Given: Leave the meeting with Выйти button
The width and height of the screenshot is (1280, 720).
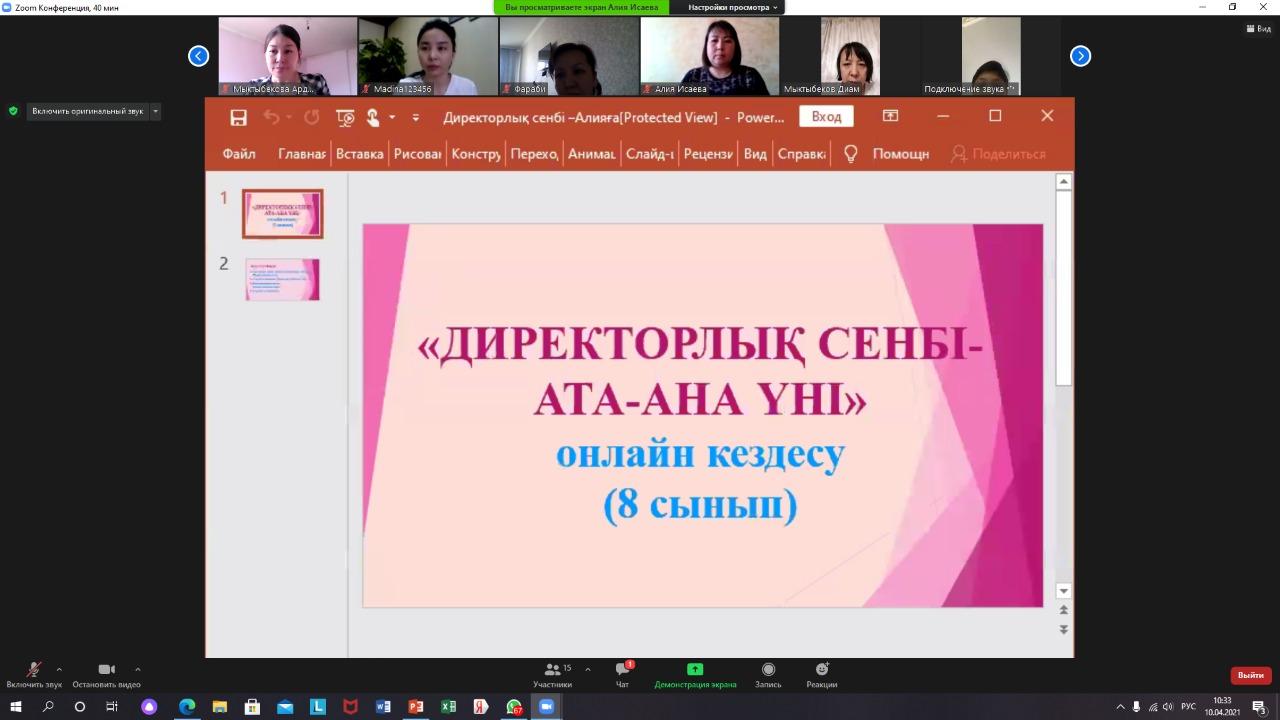Looking at the screenshot, I should pyautogui.click(x=1250, y=675).
